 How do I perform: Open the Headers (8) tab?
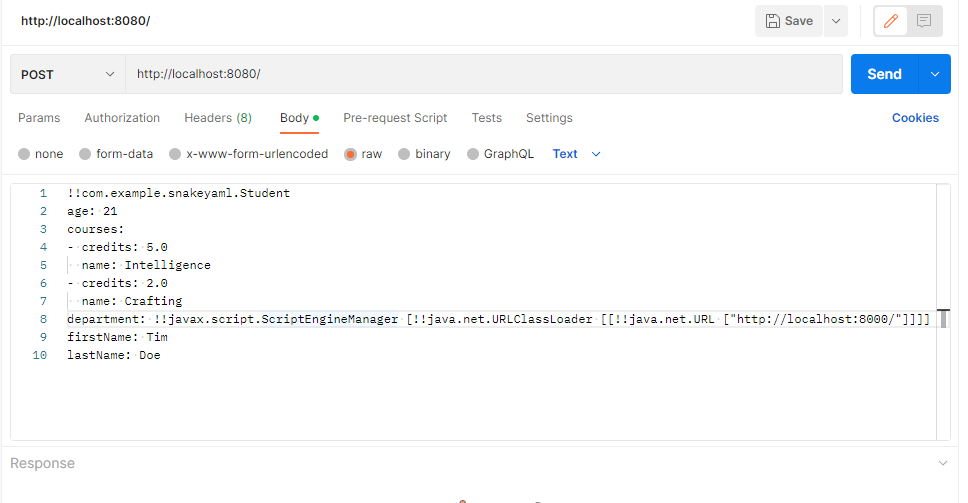tap(218, 118)
